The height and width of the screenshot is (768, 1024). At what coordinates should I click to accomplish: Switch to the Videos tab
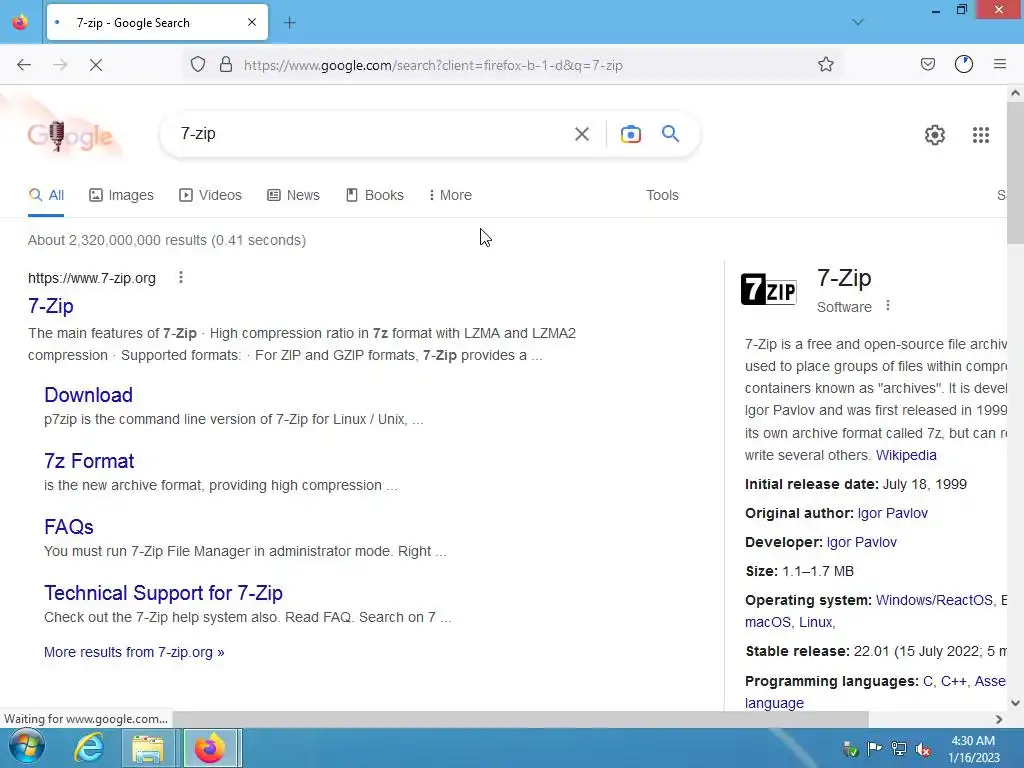pos(210,195)
